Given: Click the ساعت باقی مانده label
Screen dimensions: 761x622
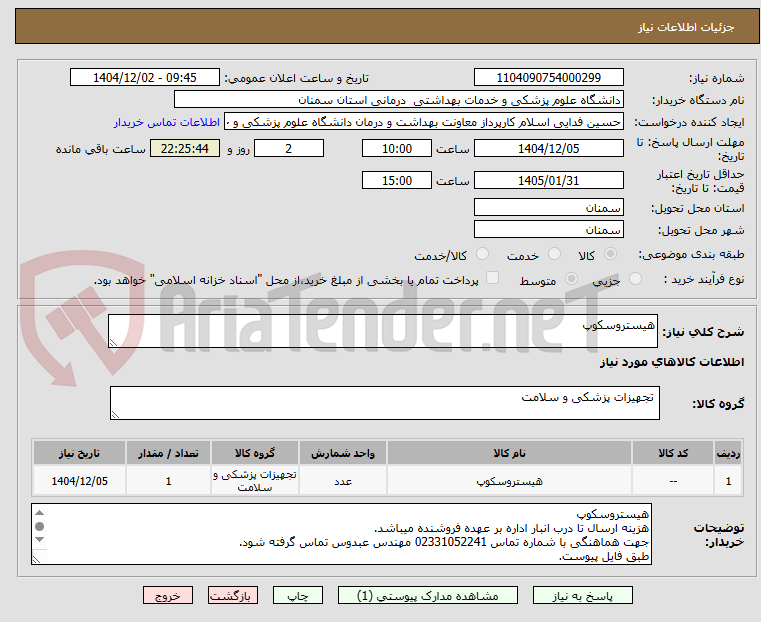Looking at the screenshot, I should point(100,149).
